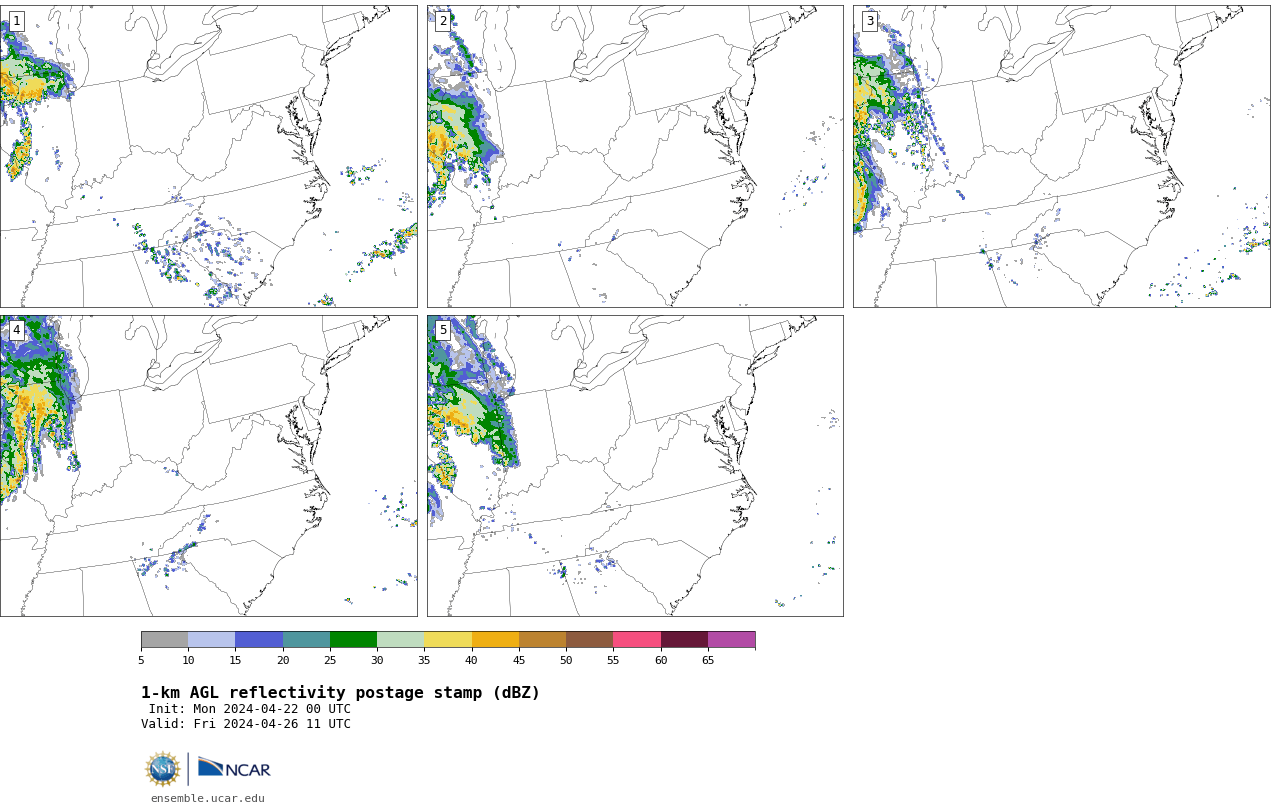Click the number label 1 on first panel
The width and height of the screenshot is (1280, 809).
[16, 21]
